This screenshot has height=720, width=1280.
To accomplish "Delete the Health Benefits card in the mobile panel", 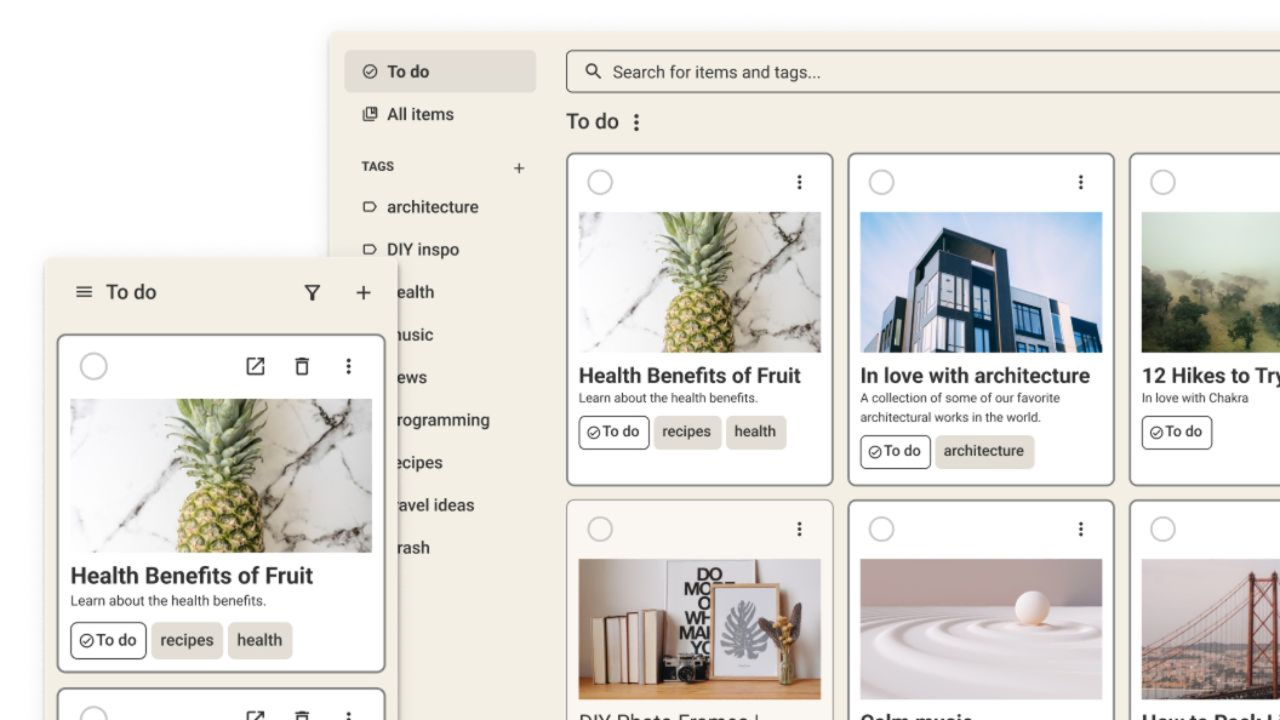I will (x=302, y=366).
